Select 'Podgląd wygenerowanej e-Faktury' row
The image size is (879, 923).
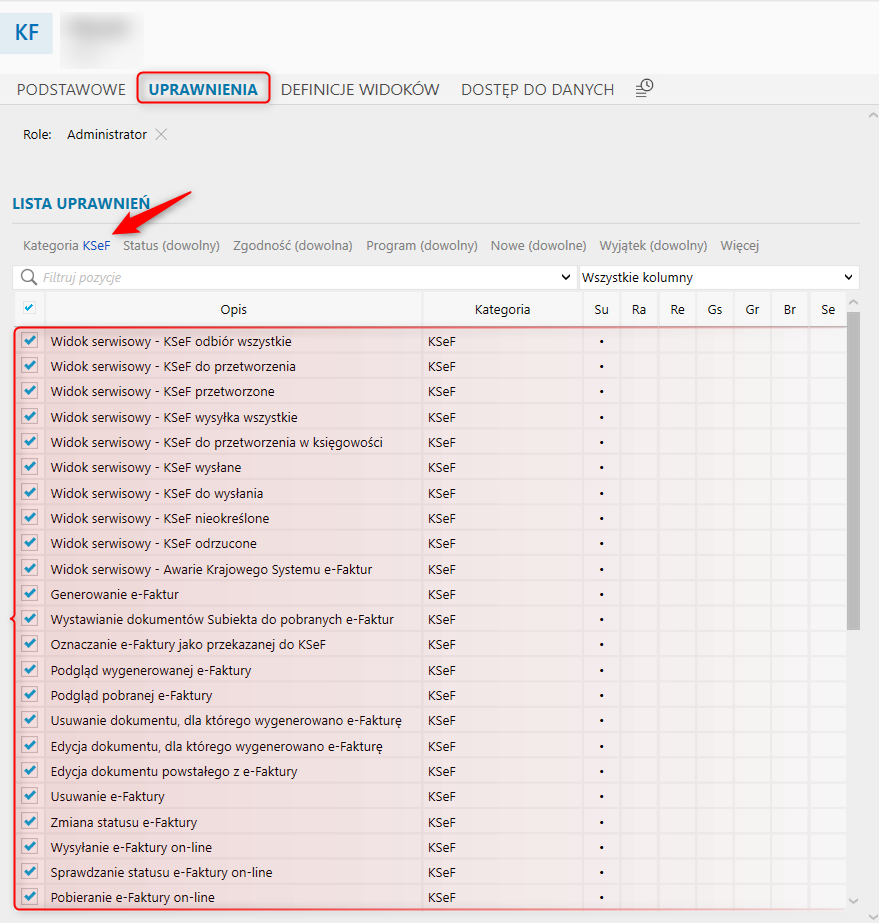pos(430,670)
